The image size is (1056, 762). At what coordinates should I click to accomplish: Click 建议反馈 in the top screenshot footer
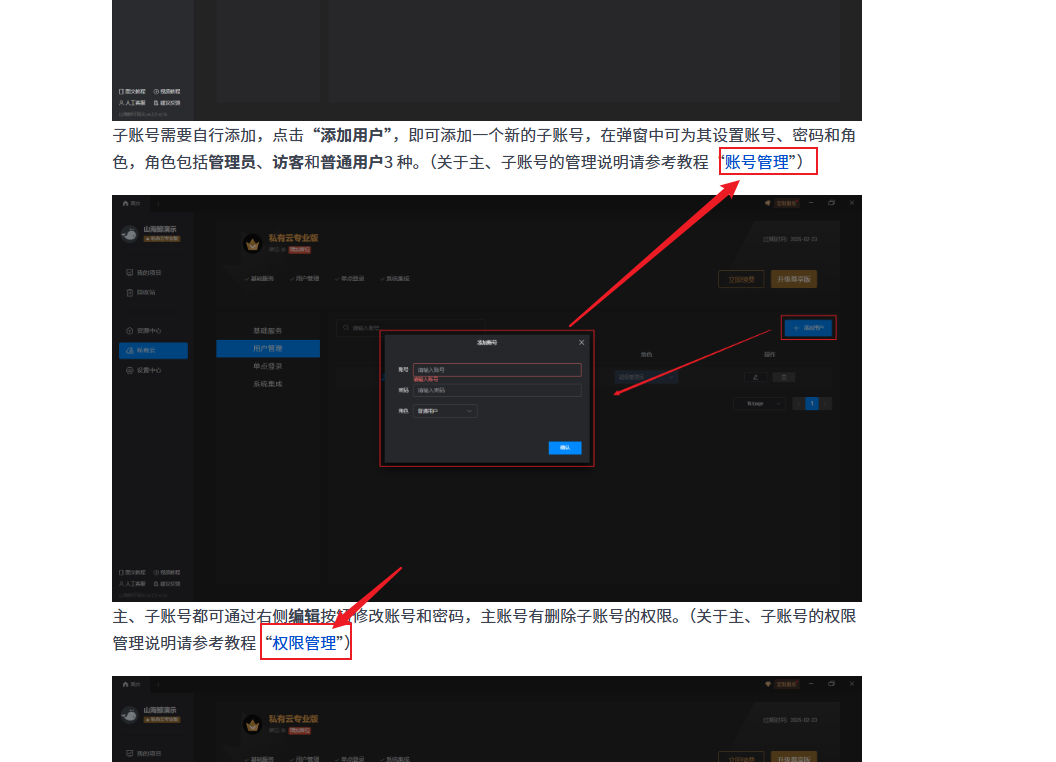[x=166, y=103]
